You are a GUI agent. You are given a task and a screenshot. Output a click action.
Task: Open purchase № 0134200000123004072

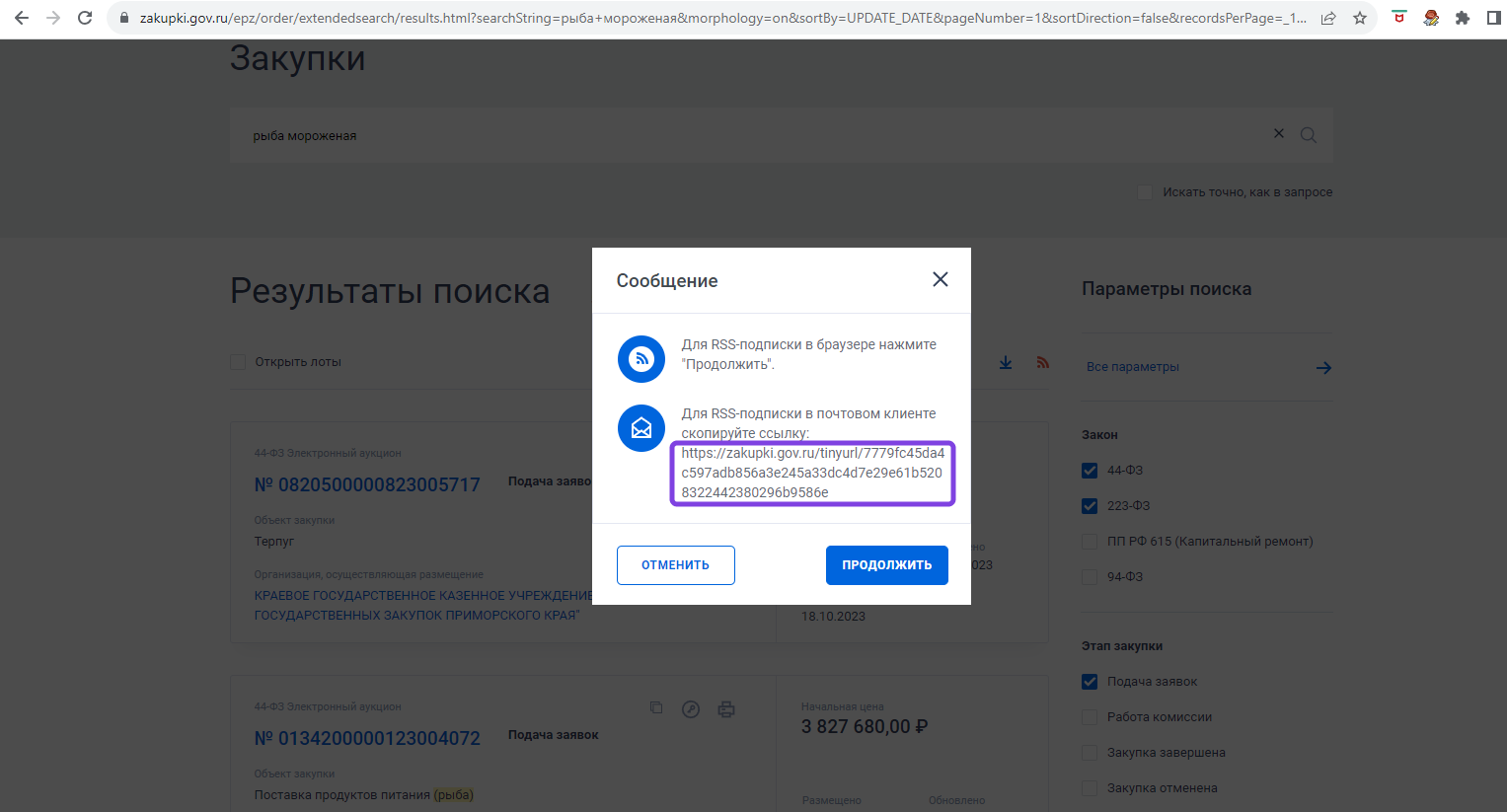pos(367,738)
